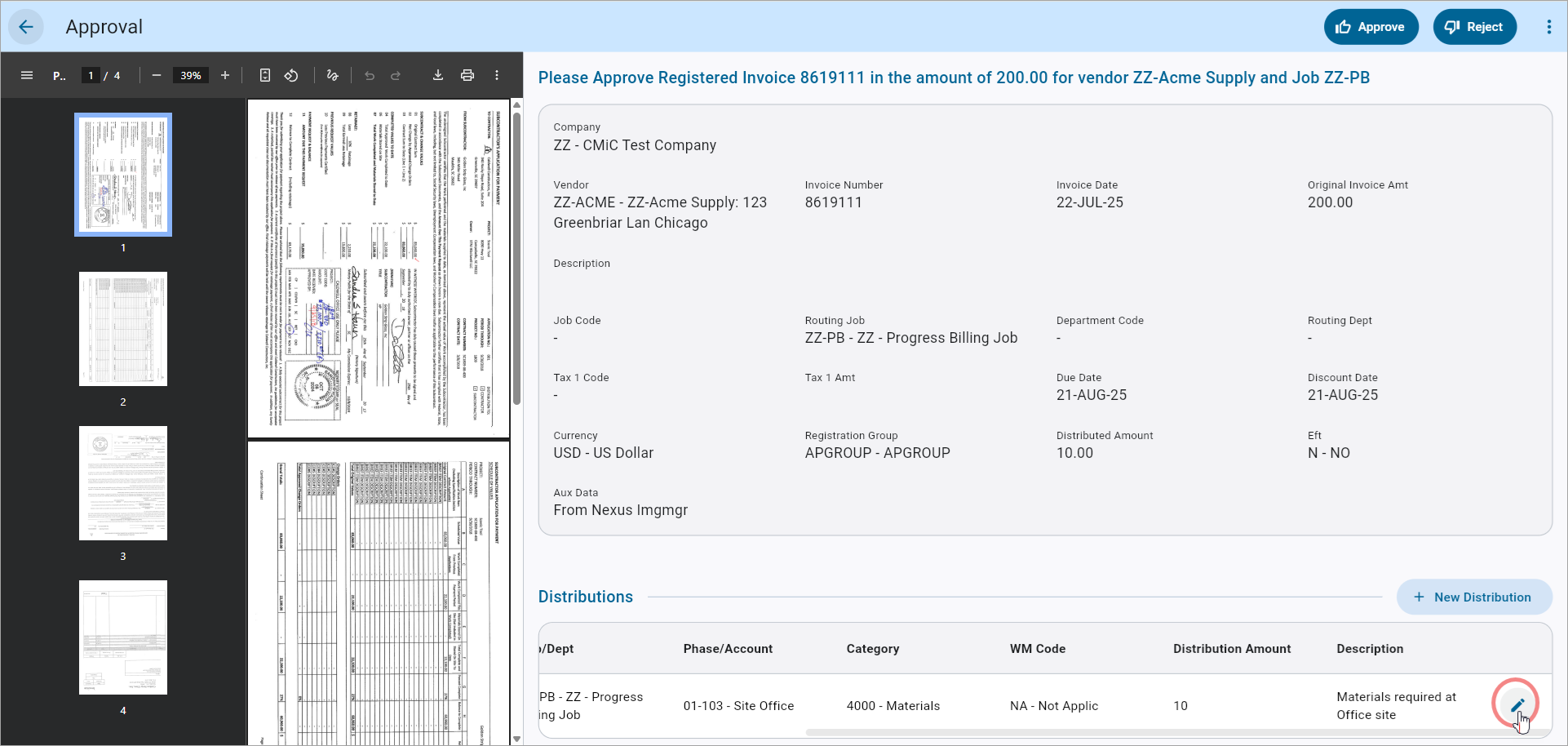The height and width of the screenshot is (746, 1568).
Task: Zoom out the PDF viewer
Action: pyautogui.click(x=157, y=75)
